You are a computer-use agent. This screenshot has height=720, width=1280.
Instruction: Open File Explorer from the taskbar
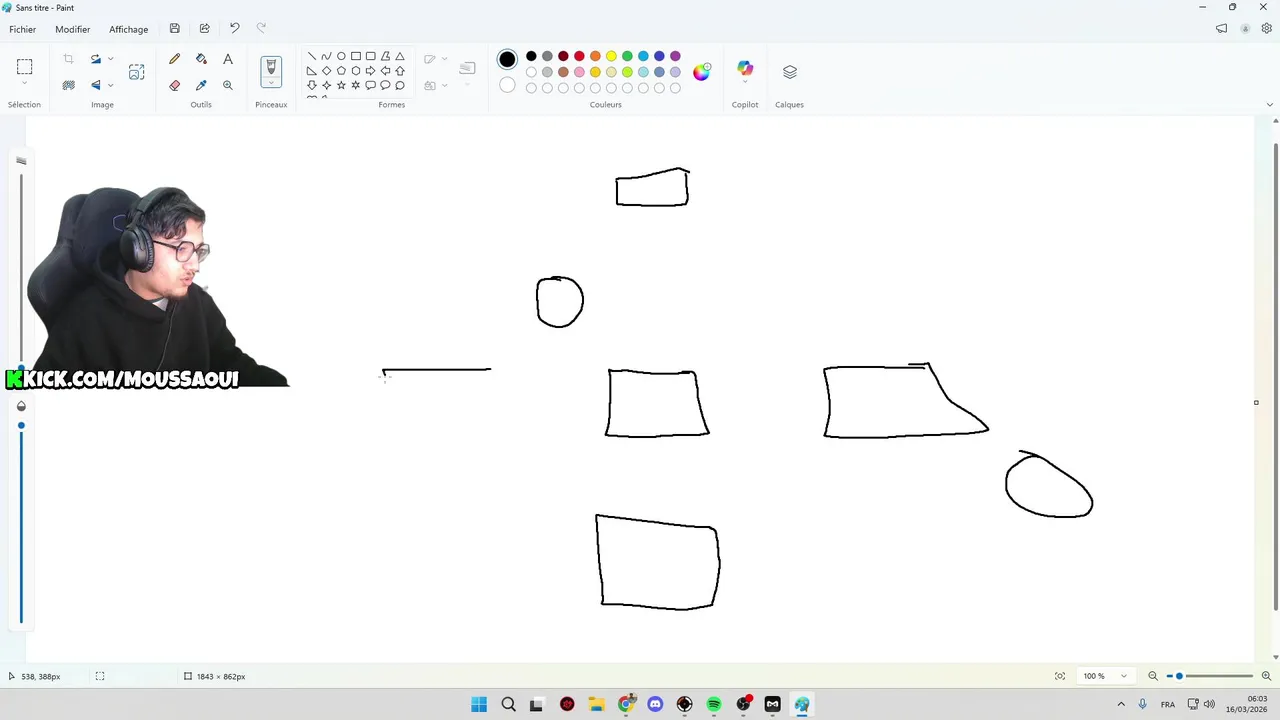tap(596, 705)
